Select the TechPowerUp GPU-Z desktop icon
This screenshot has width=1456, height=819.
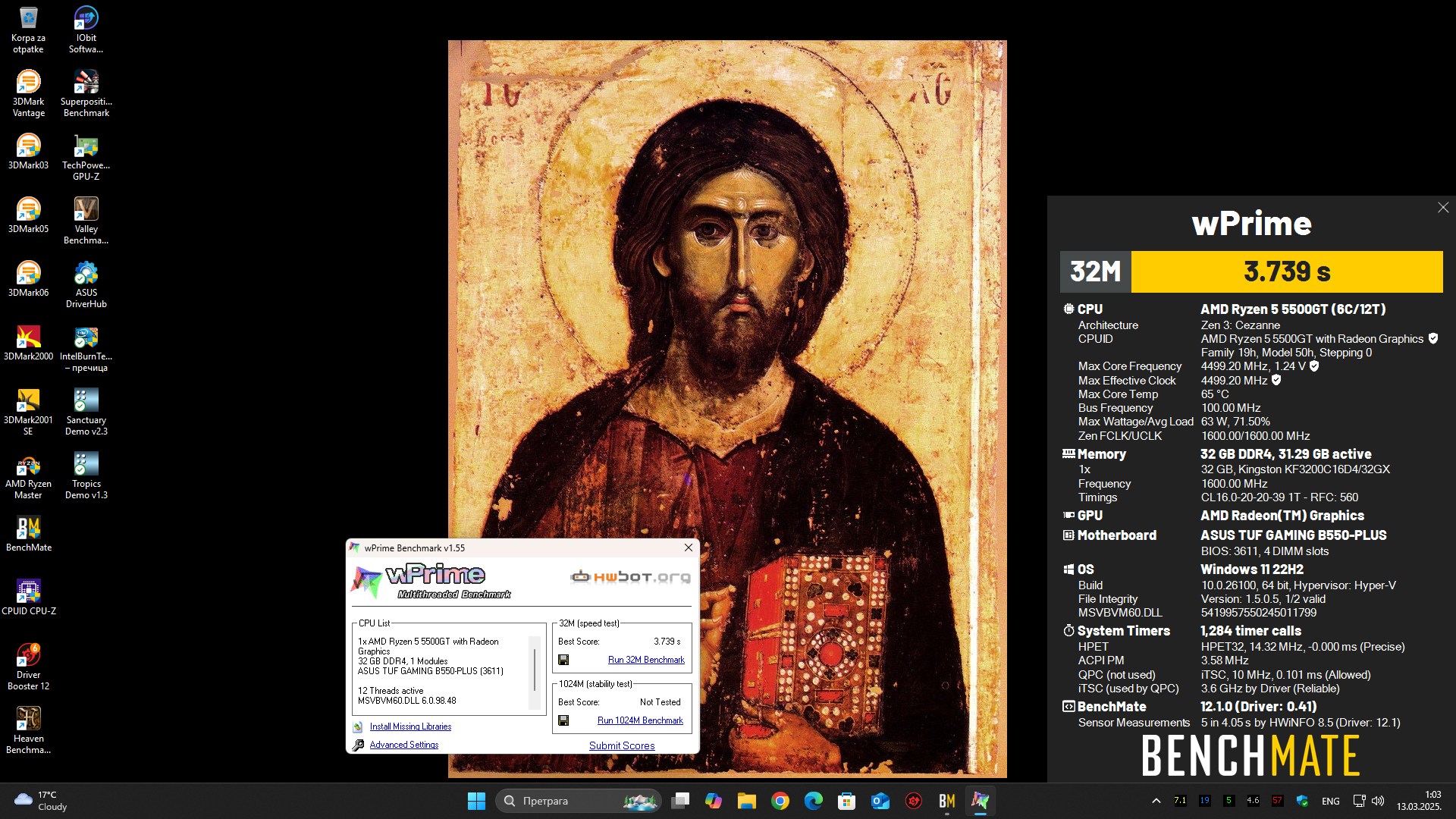(x=86, y=158)
